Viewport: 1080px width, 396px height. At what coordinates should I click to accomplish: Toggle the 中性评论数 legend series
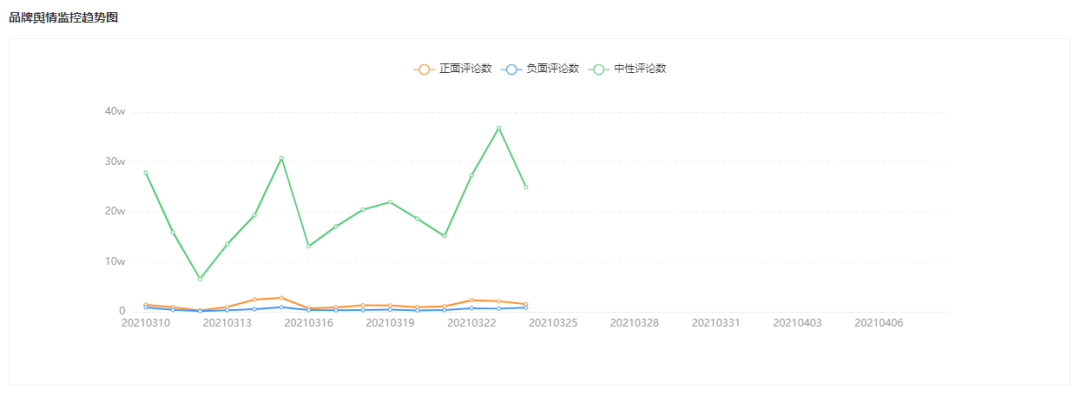click(x=627, y=69)
